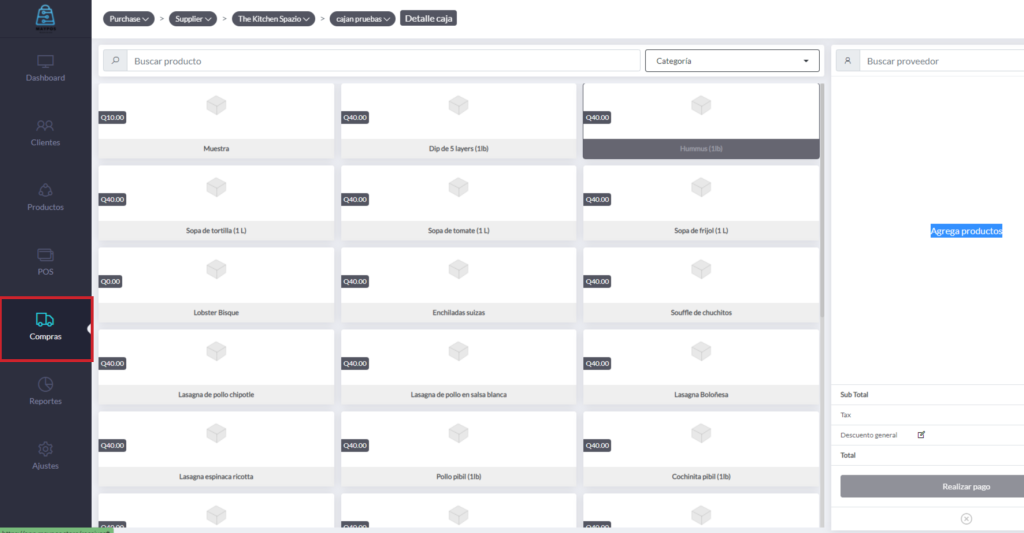This screenshot has width=1024, height=533.
Task: Click the Detalle caja button
Action: pos(429,18)
